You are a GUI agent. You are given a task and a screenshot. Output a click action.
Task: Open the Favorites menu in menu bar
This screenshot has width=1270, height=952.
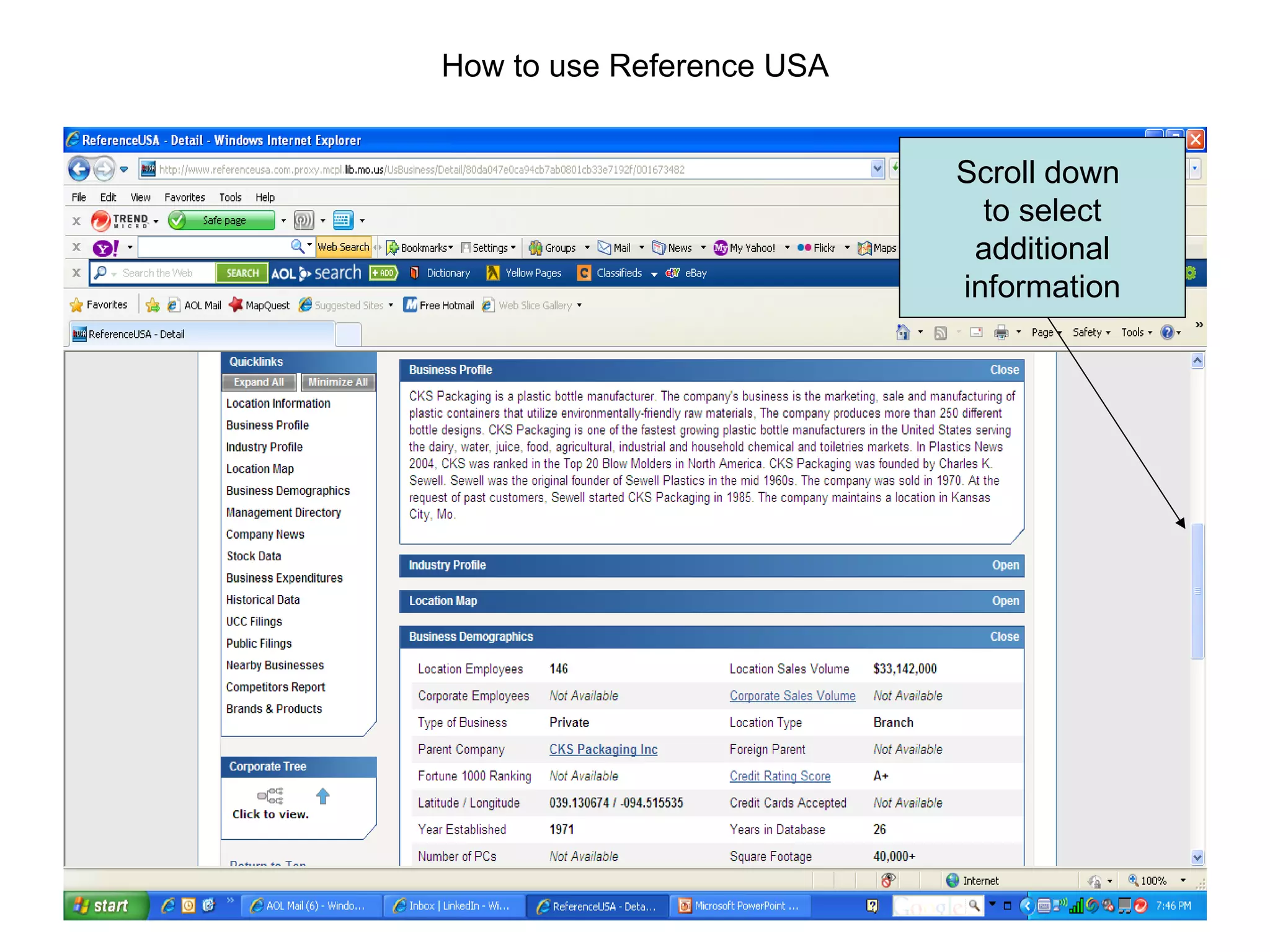click(x=184, y=197)
